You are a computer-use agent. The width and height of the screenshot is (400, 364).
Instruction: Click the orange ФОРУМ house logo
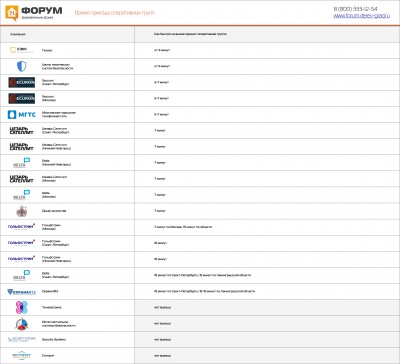(x=12, y=13)
